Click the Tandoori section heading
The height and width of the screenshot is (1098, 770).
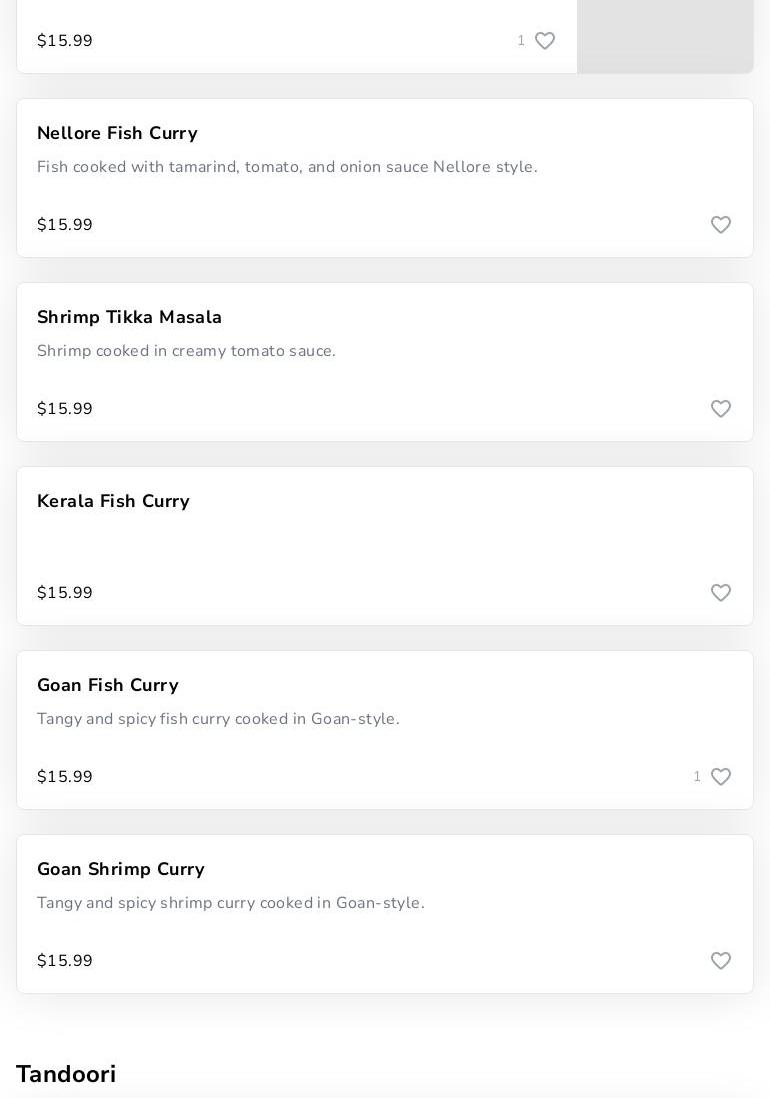point(66,1074)
